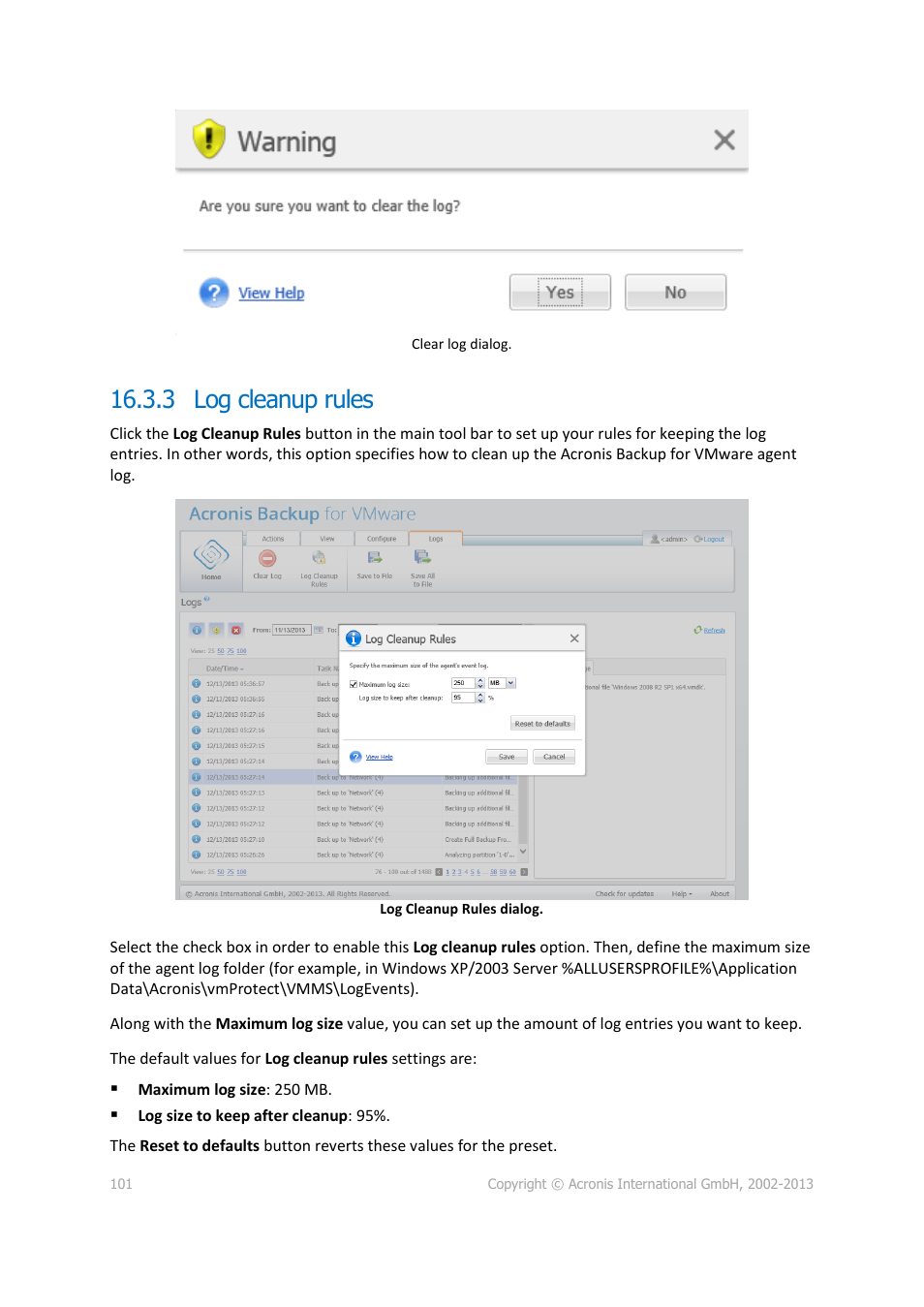Click the blue question mark help icon in Warning dialog

tap(214, 293)
